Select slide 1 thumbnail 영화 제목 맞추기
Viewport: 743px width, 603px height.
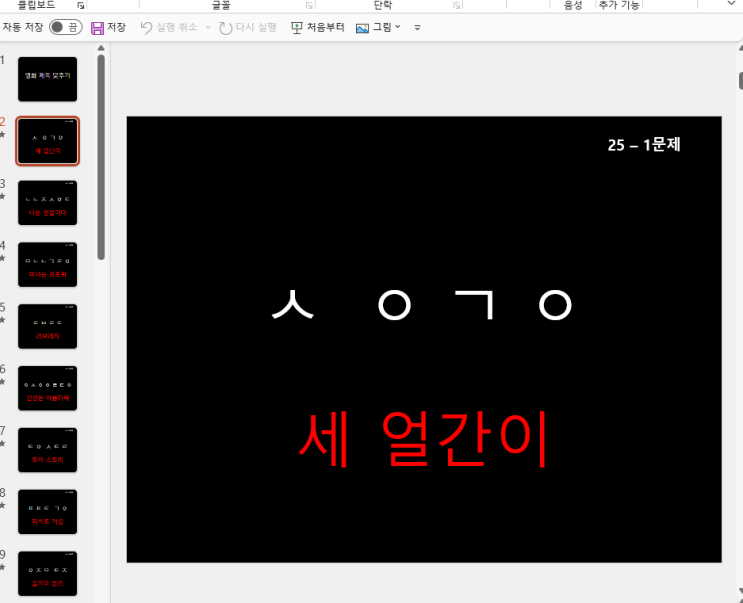click(x=47, y=79)
